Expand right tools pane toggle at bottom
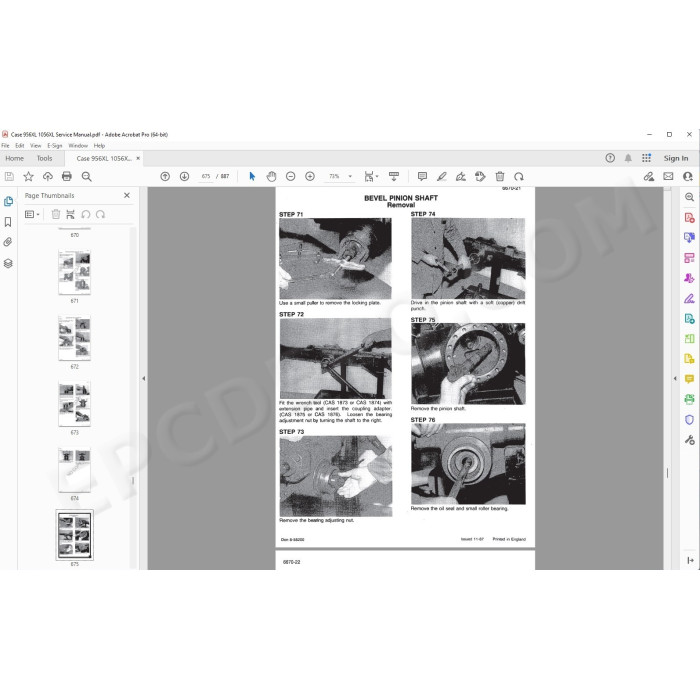 point(690,560)
